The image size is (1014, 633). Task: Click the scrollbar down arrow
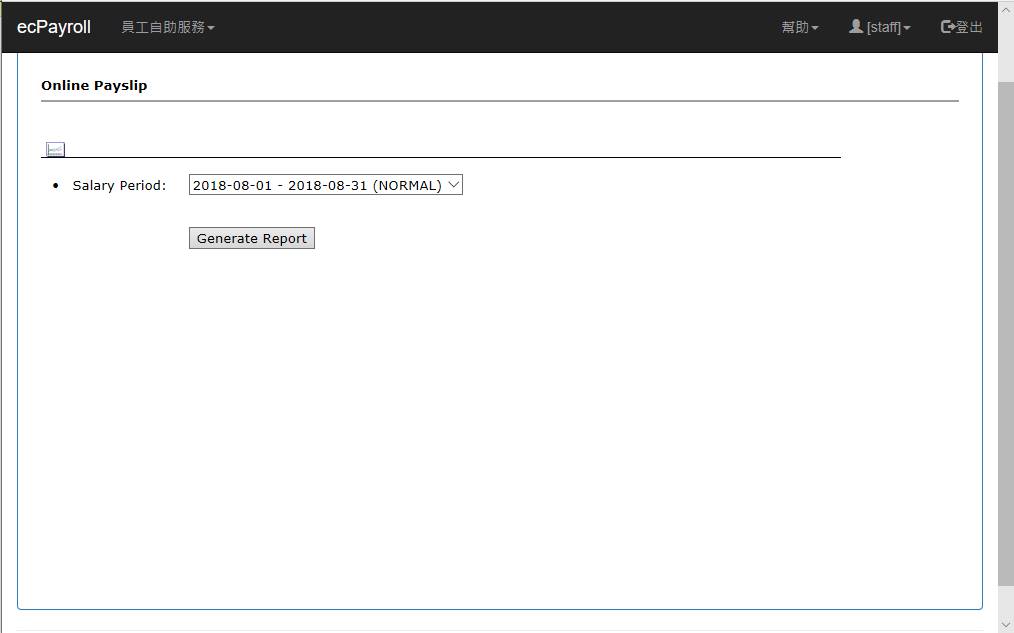(1006, 625)
